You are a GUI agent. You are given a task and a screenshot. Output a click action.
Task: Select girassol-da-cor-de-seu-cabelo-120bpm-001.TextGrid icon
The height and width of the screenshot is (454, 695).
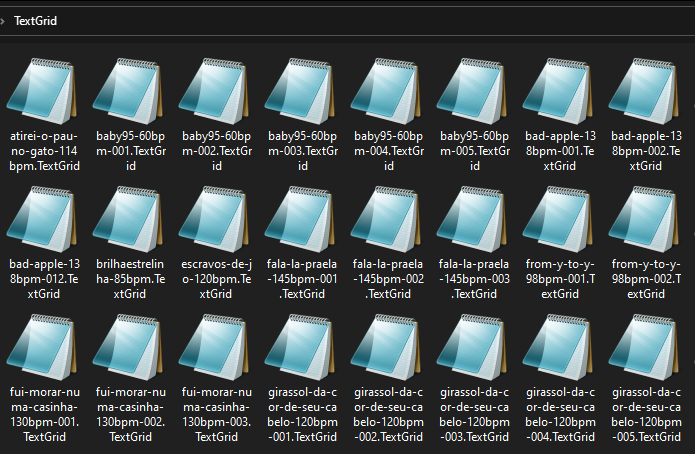[x=301, y=348]
